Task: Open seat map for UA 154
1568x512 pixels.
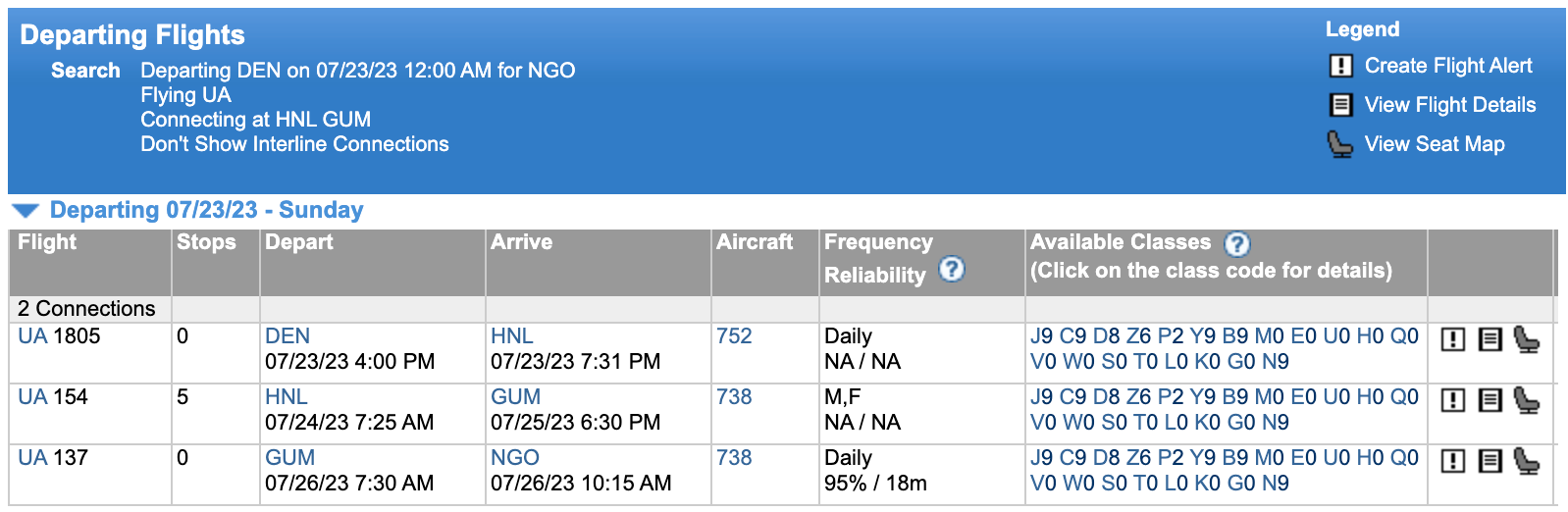Action: click(1527, 400)
